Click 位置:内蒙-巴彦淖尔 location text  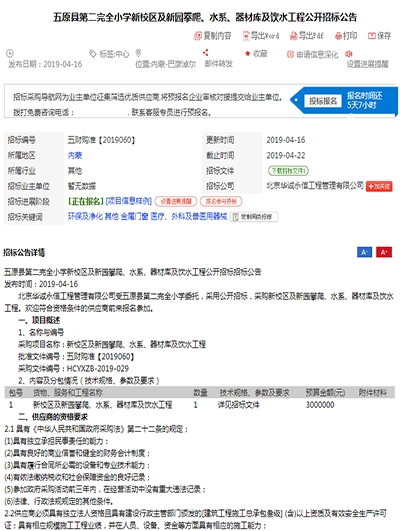[x=166, y=64]
